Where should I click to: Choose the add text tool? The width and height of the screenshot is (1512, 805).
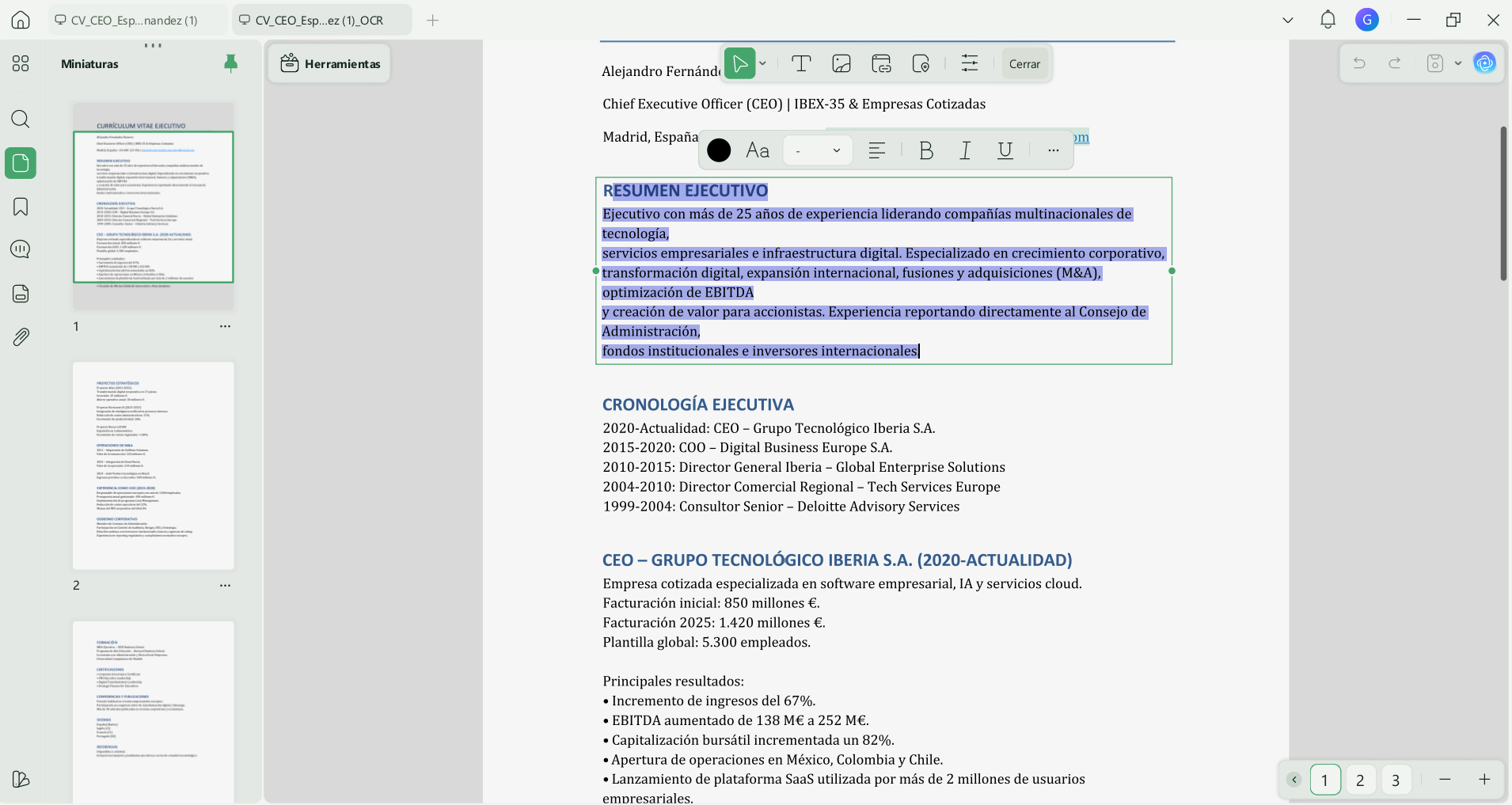[801, 63]
